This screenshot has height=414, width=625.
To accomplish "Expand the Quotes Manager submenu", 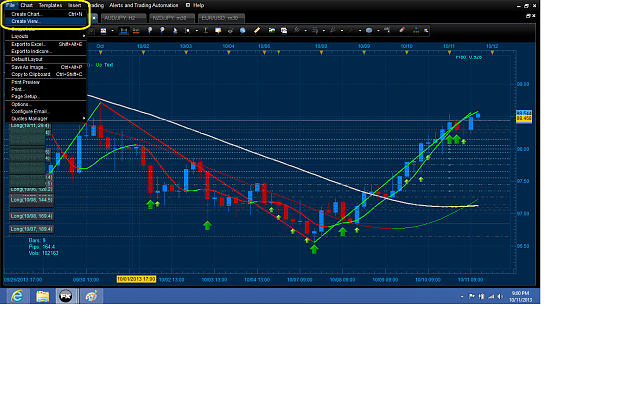I will [45, 119].
